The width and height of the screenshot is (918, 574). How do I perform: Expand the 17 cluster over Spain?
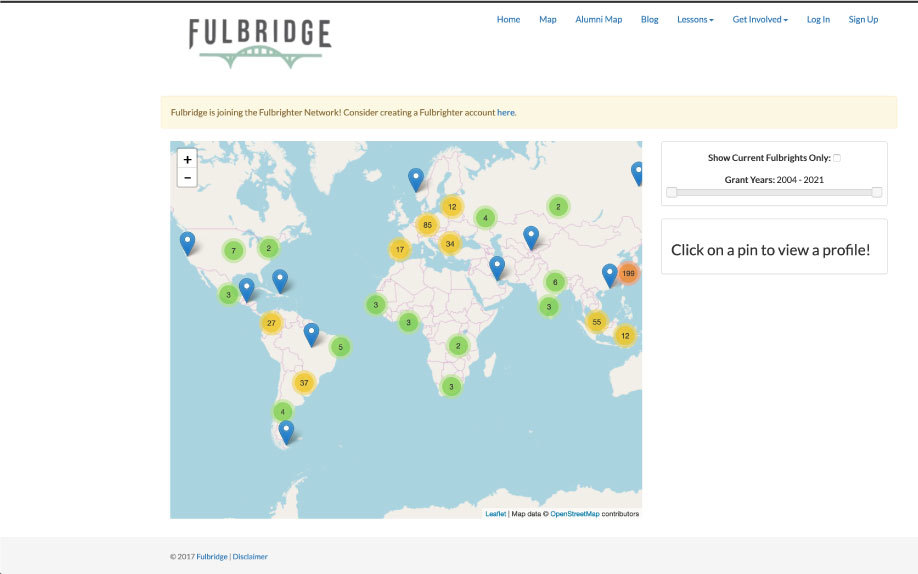[x=399, y=250]
